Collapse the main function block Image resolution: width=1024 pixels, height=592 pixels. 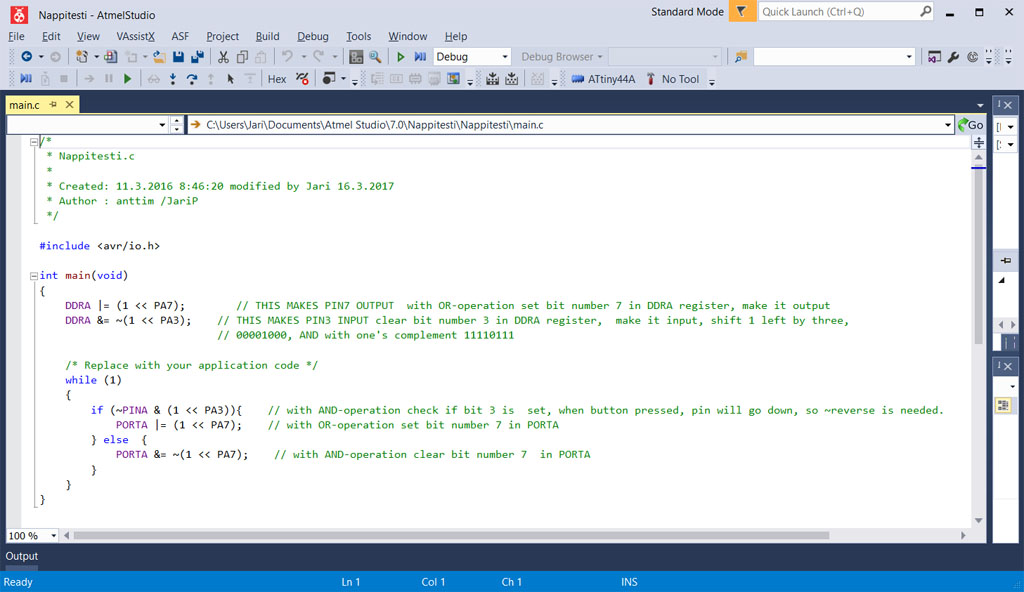pos(34,276)
